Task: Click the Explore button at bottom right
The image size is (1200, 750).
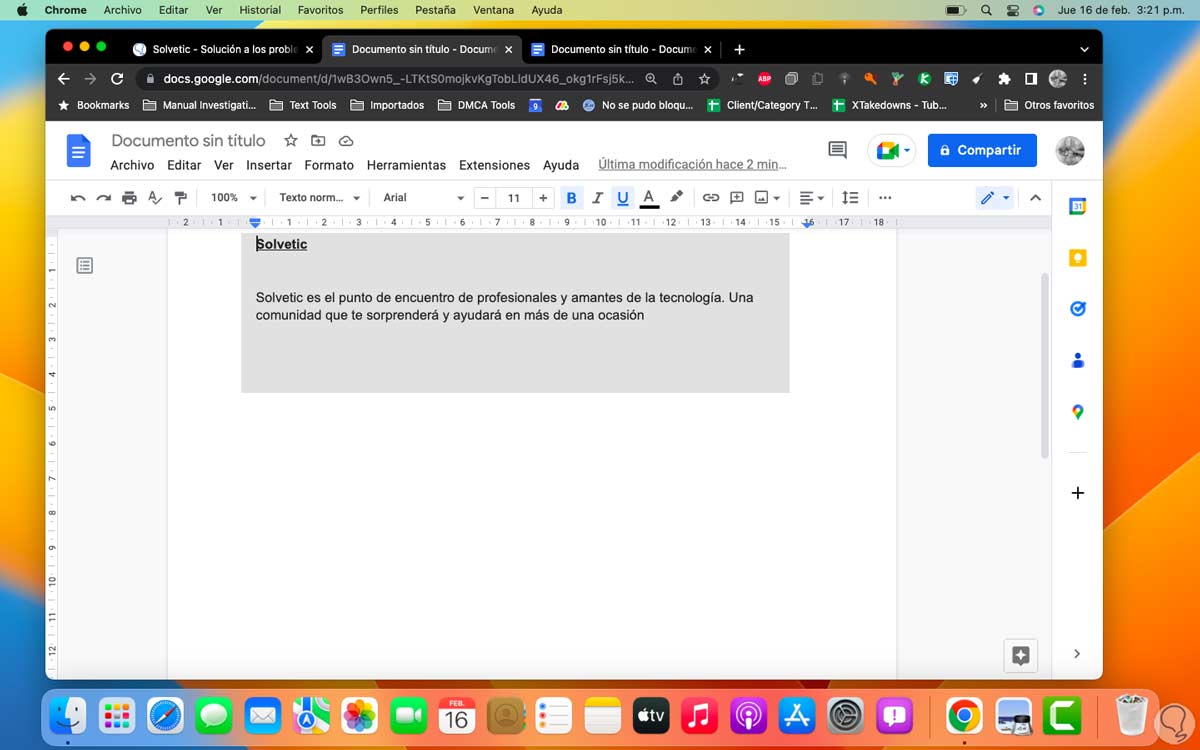Action: (1021, 656)
